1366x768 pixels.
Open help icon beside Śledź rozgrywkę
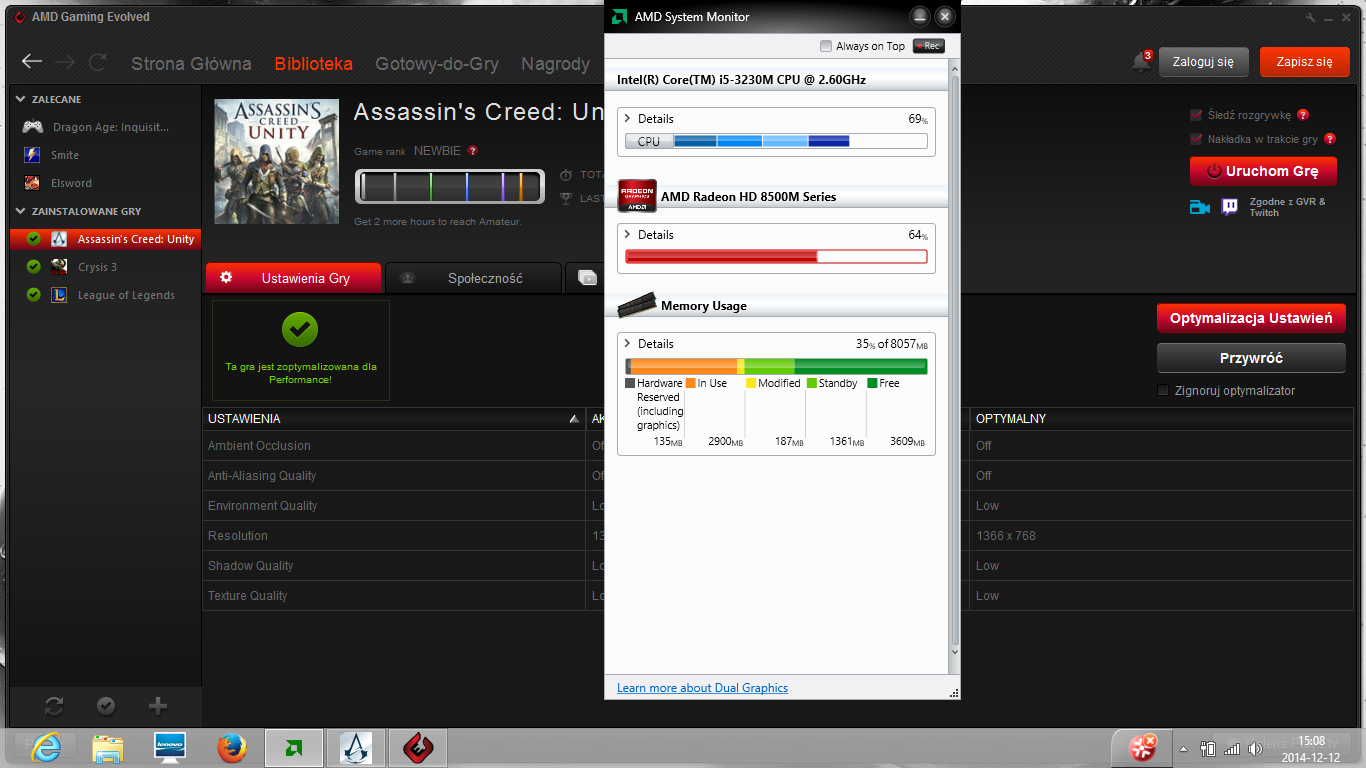pos(1303,115)
